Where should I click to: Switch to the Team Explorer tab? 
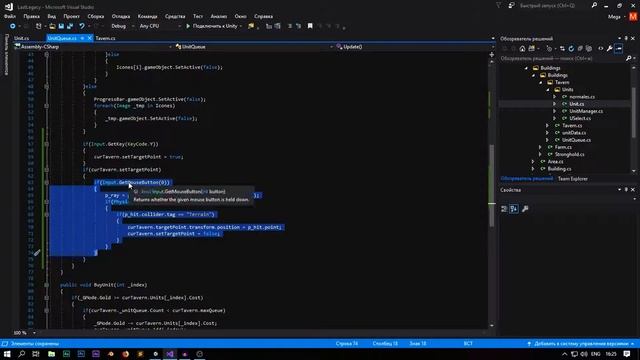573,179
